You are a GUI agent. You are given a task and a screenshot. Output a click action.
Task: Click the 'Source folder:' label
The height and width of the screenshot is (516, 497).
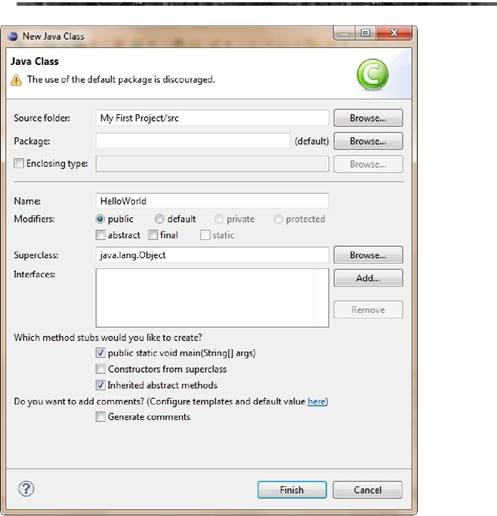point(42,118)
